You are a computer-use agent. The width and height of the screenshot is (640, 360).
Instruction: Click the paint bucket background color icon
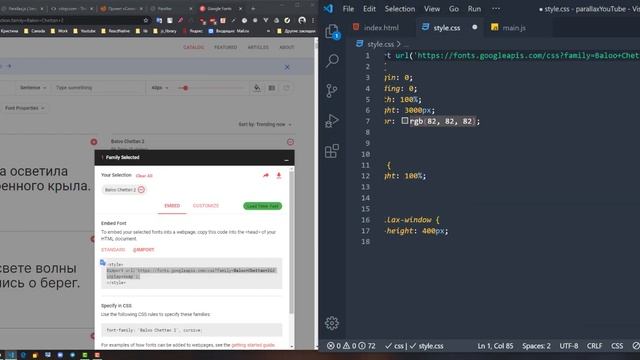pyautogui.click(x=257, y=88)
